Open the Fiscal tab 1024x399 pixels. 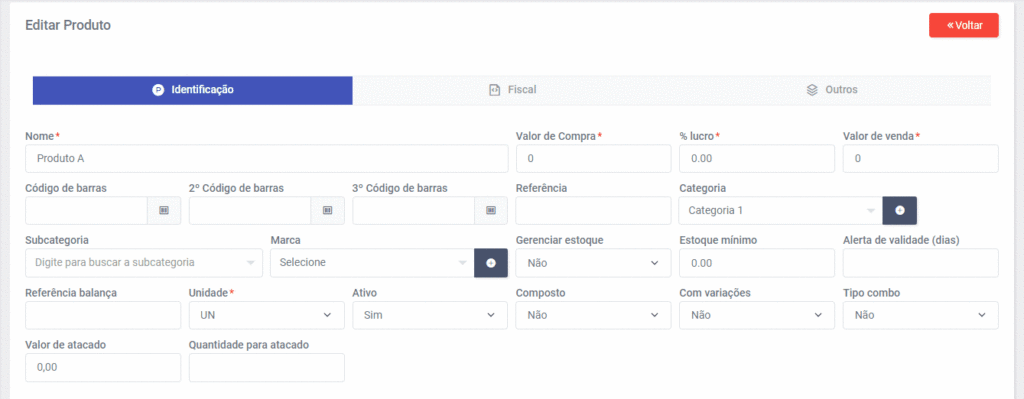point(513,90)
